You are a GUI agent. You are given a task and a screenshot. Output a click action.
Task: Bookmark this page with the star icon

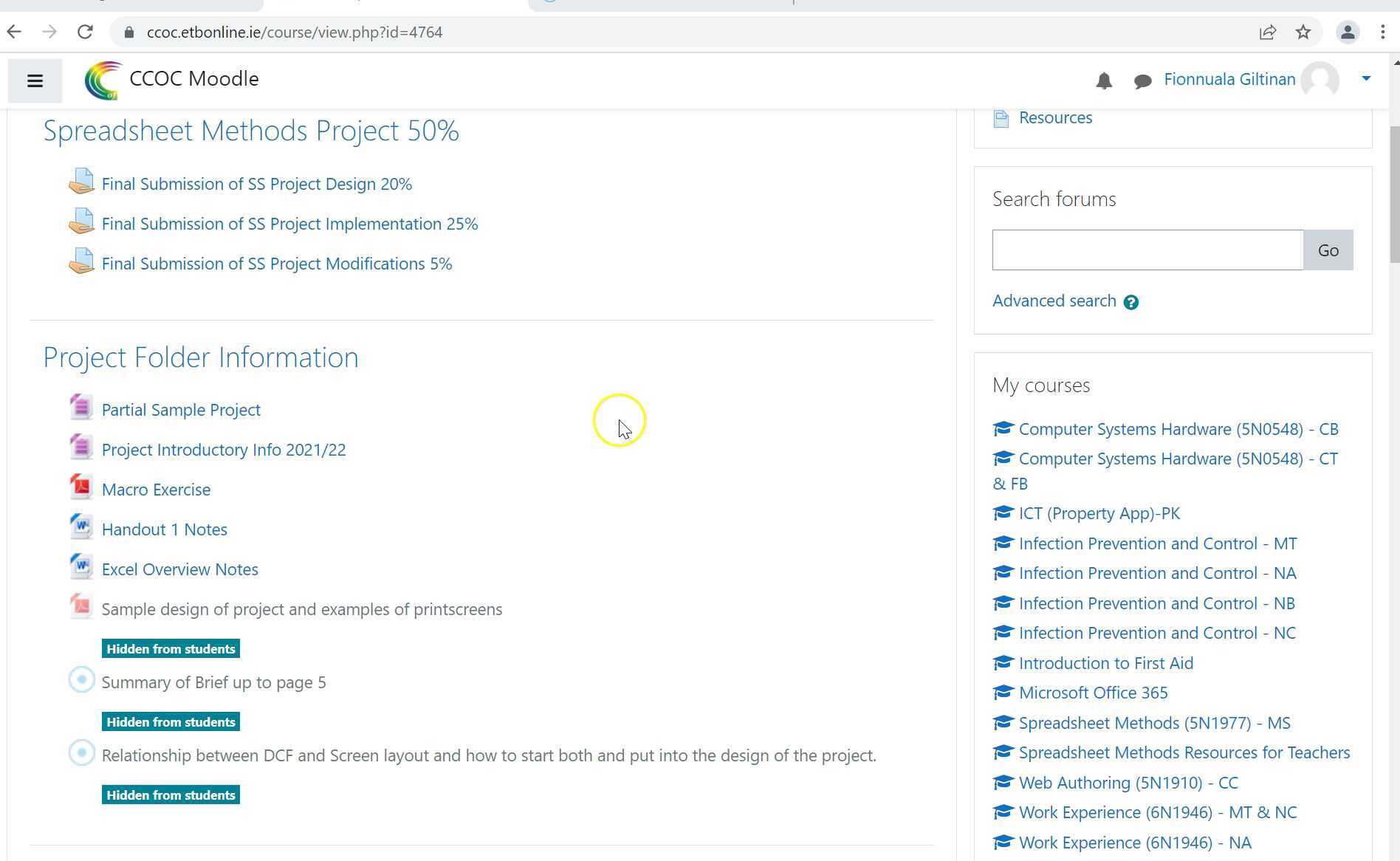pyautogui.click(x=1303, y=32)
